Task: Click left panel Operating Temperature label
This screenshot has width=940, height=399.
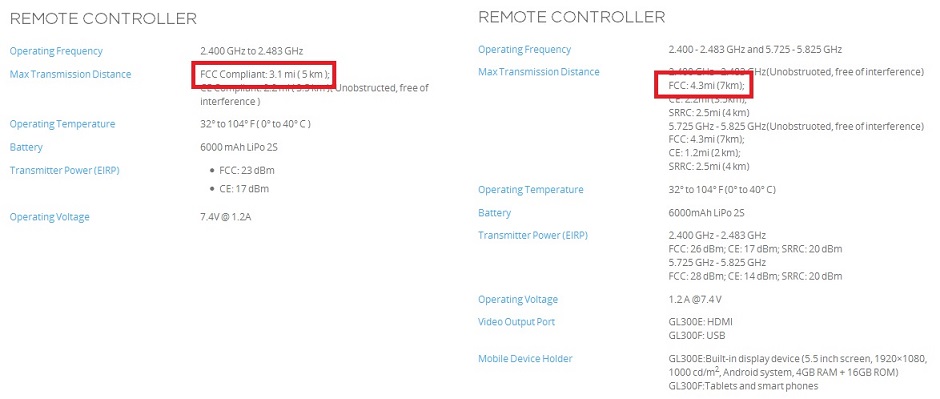Action: pyautogui.click(x=62, y=124)
